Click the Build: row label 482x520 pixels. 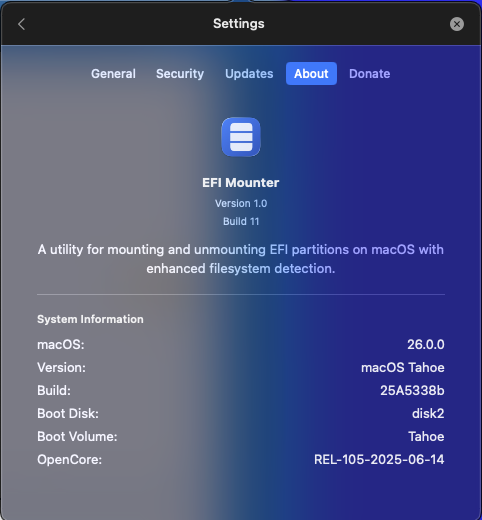[x=54, y=390]
